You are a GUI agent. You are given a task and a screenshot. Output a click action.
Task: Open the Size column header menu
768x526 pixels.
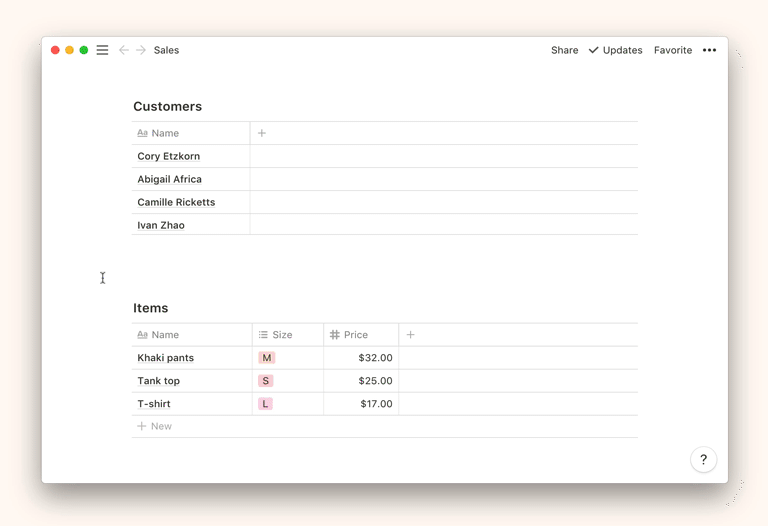point(282,335)
